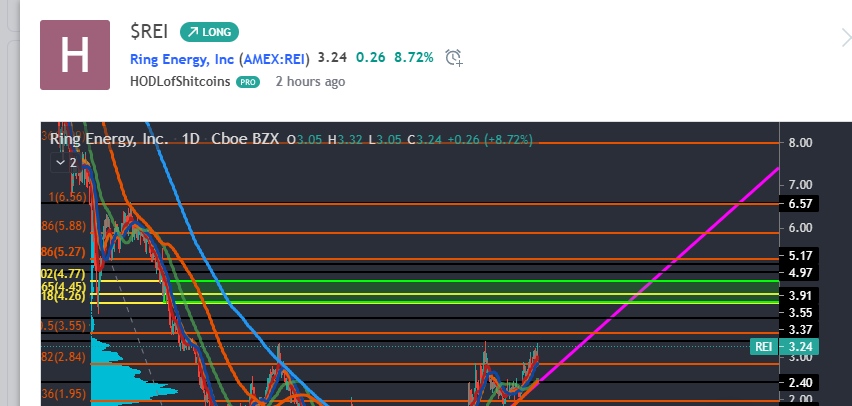Click Cboe BZX exchange label in chart

246,139
